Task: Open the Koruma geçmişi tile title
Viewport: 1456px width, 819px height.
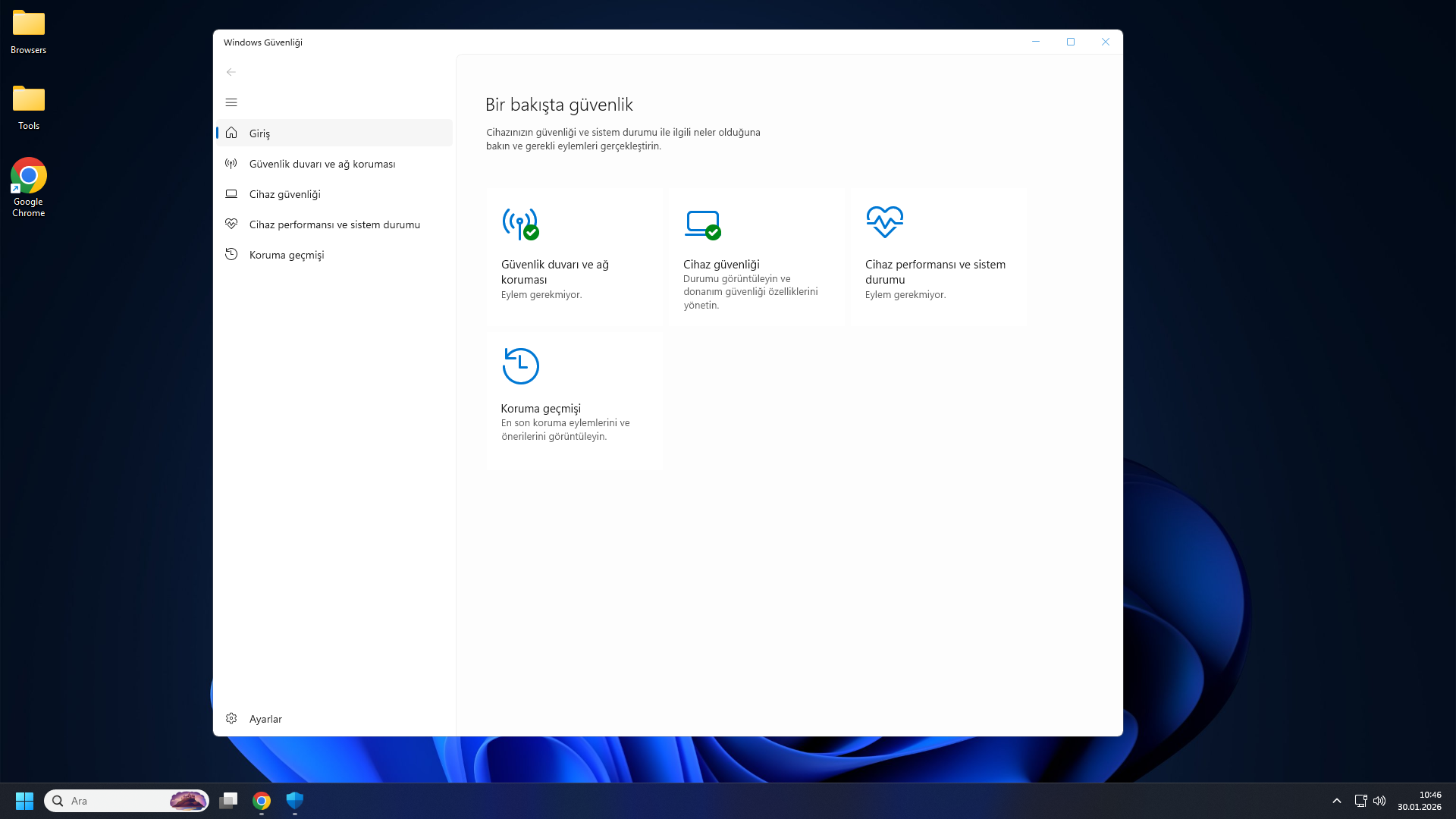Action: point(541,408)
